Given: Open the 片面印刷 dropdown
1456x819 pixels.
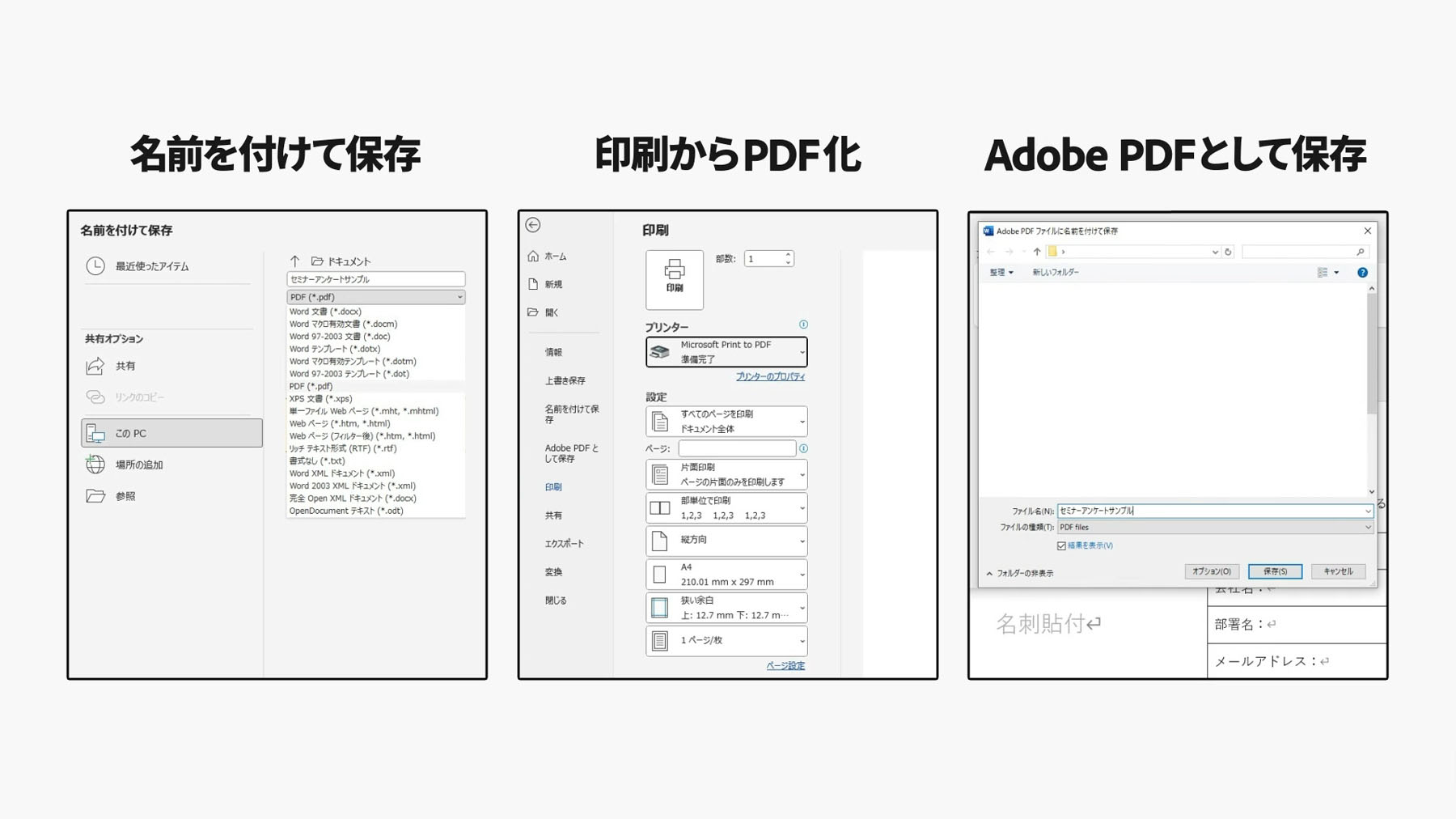Looking at the screenshot, I should 726,474.
